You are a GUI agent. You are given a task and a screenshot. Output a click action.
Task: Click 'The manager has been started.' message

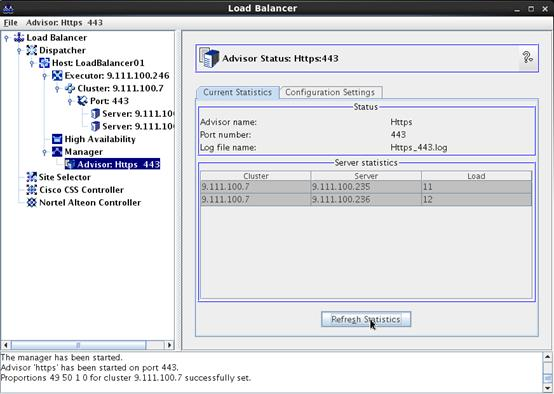[61, 357]
